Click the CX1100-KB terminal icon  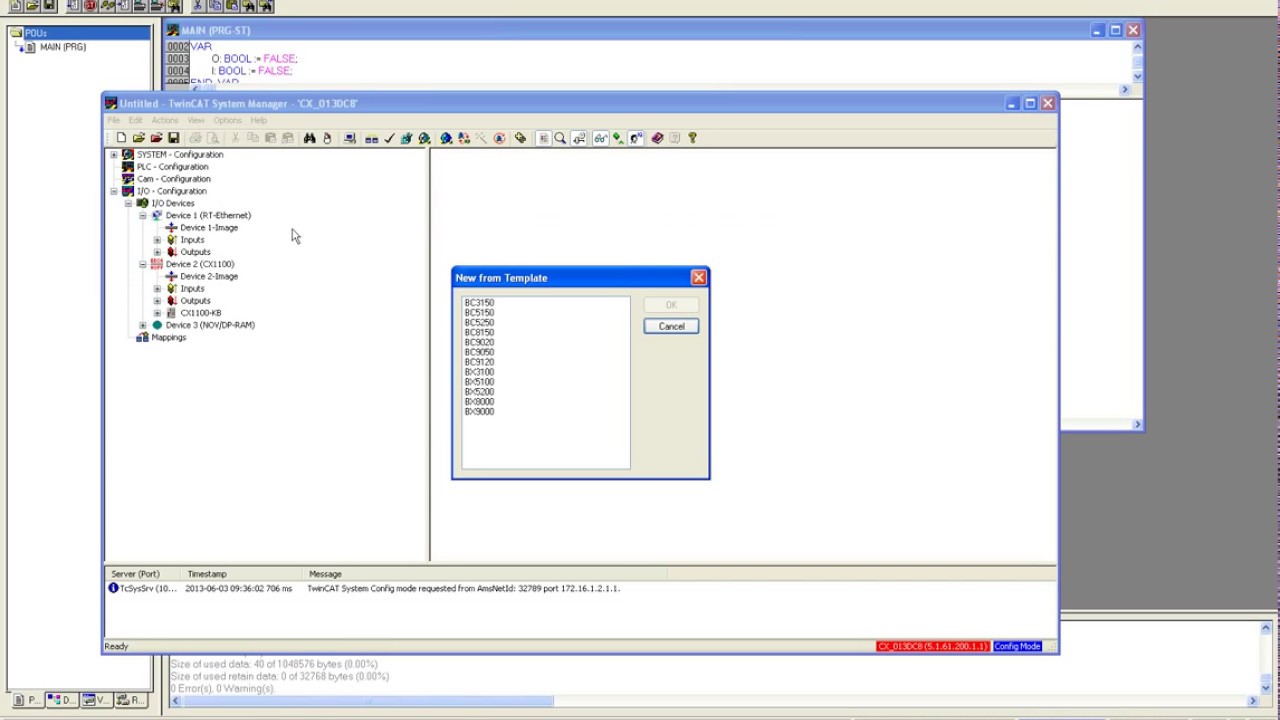[x=171, y=313]
